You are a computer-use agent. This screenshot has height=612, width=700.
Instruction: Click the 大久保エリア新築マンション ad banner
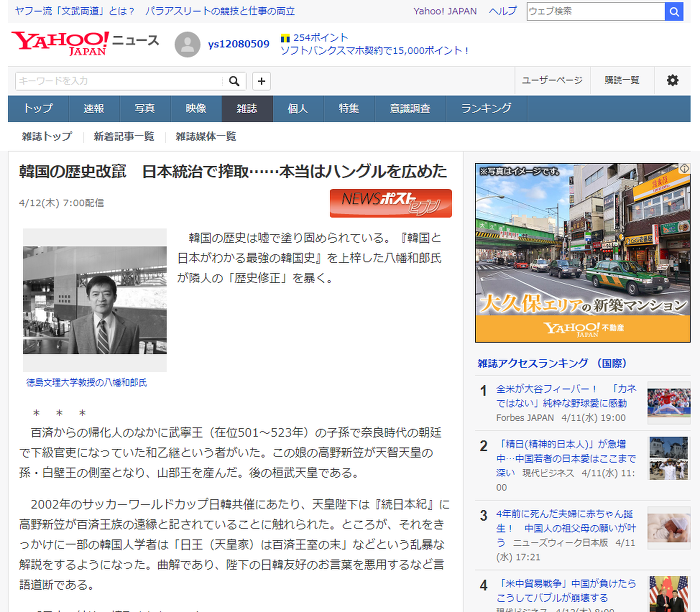point(583,253)
